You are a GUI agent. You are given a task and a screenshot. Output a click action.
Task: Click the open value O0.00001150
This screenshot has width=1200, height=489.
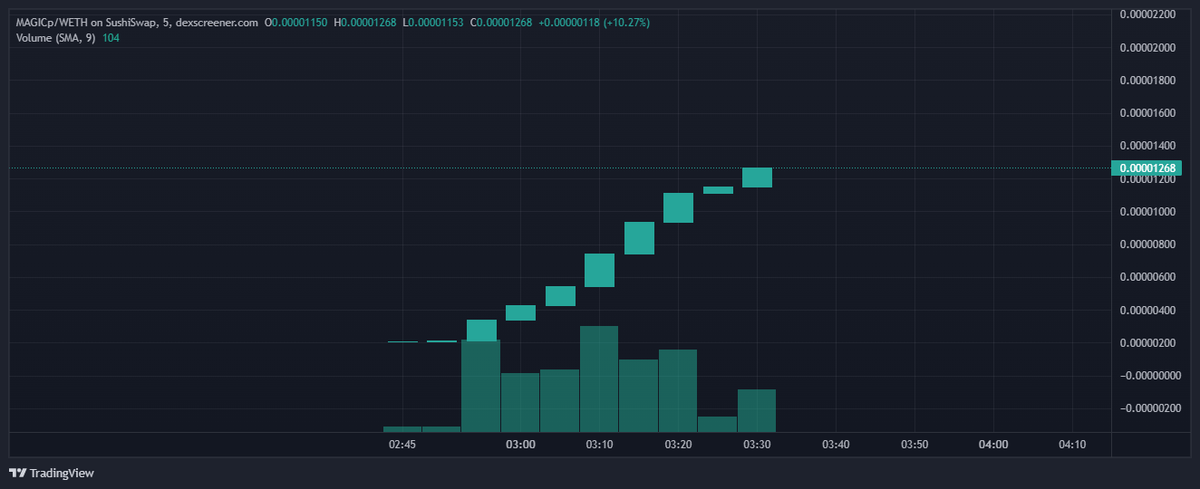296,22
